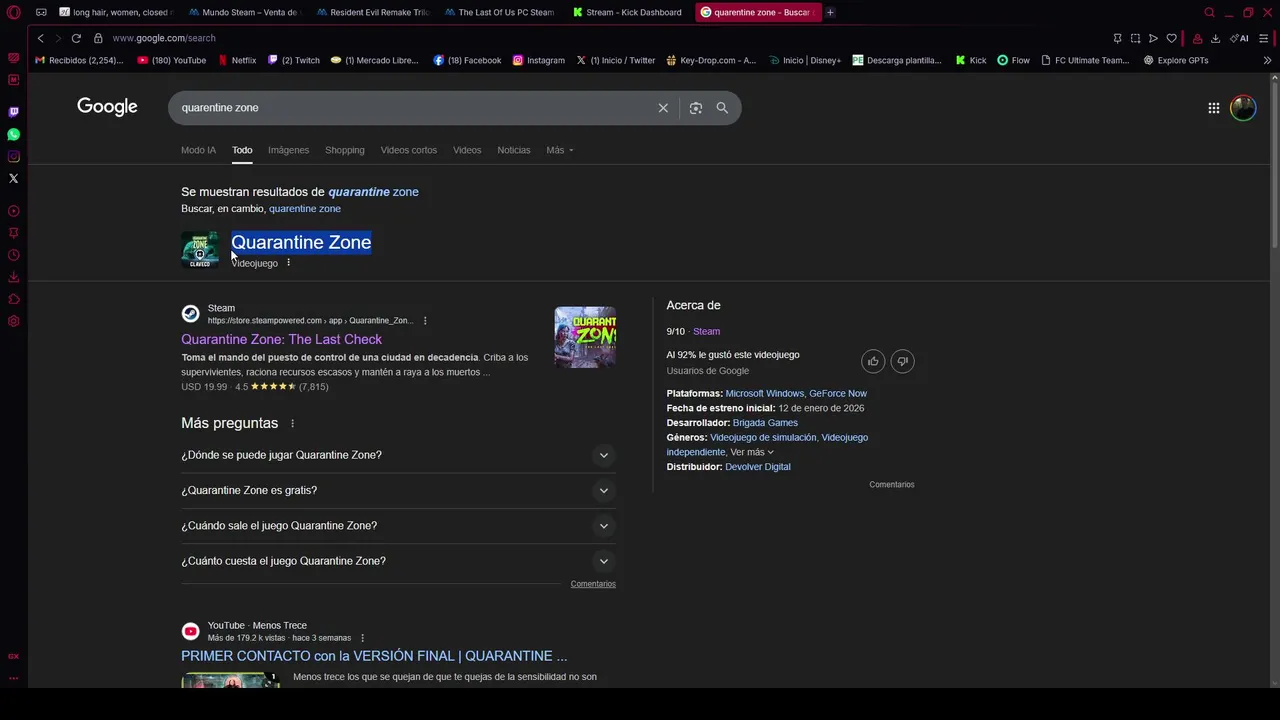Open Twitch in the Opera sidebar
The width and height of the screenshot is (1280, 720).
click(13, 112)
